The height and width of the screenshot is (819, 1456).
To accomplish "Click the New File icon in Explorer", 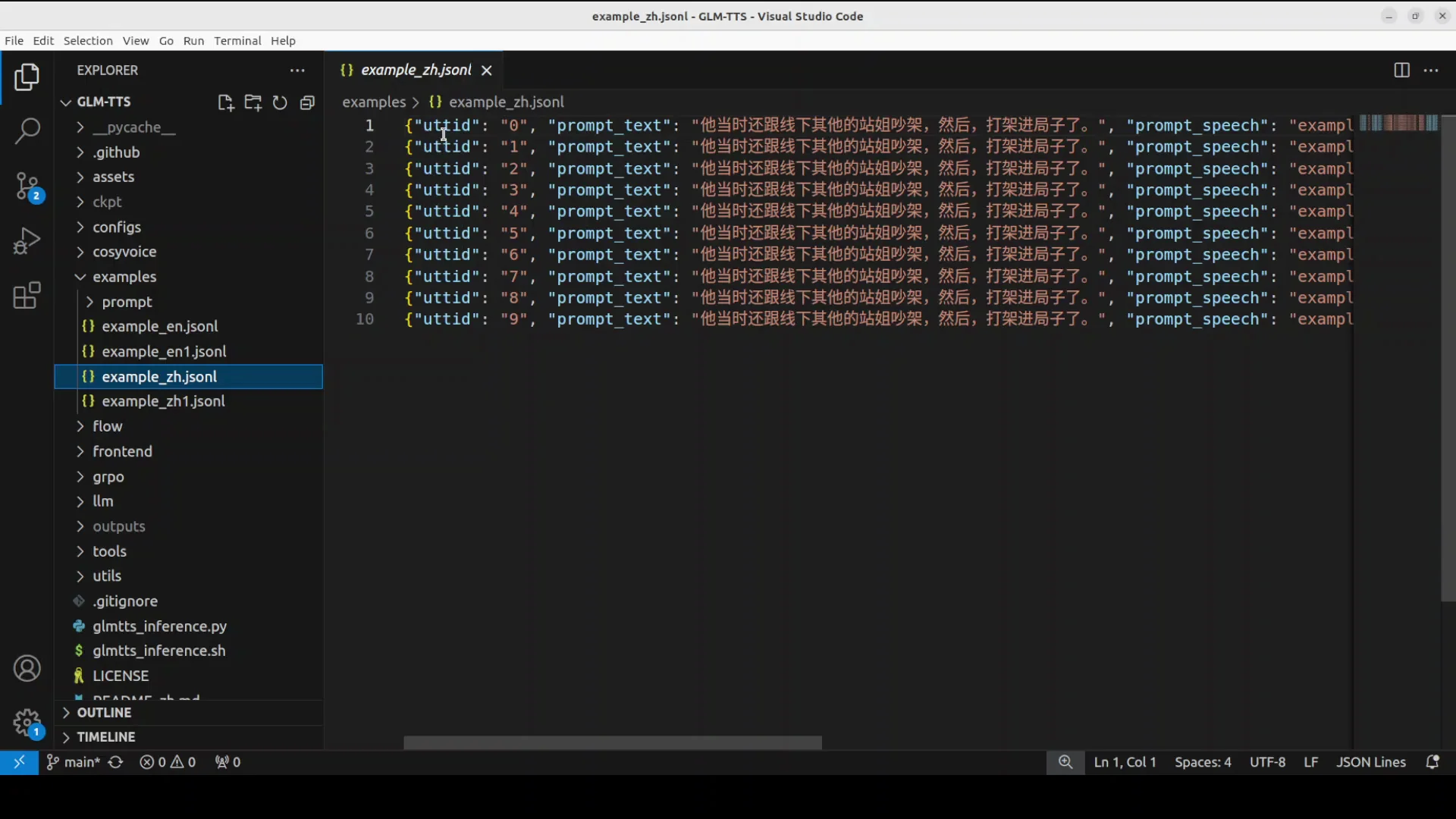I will [x=225, y=102].
